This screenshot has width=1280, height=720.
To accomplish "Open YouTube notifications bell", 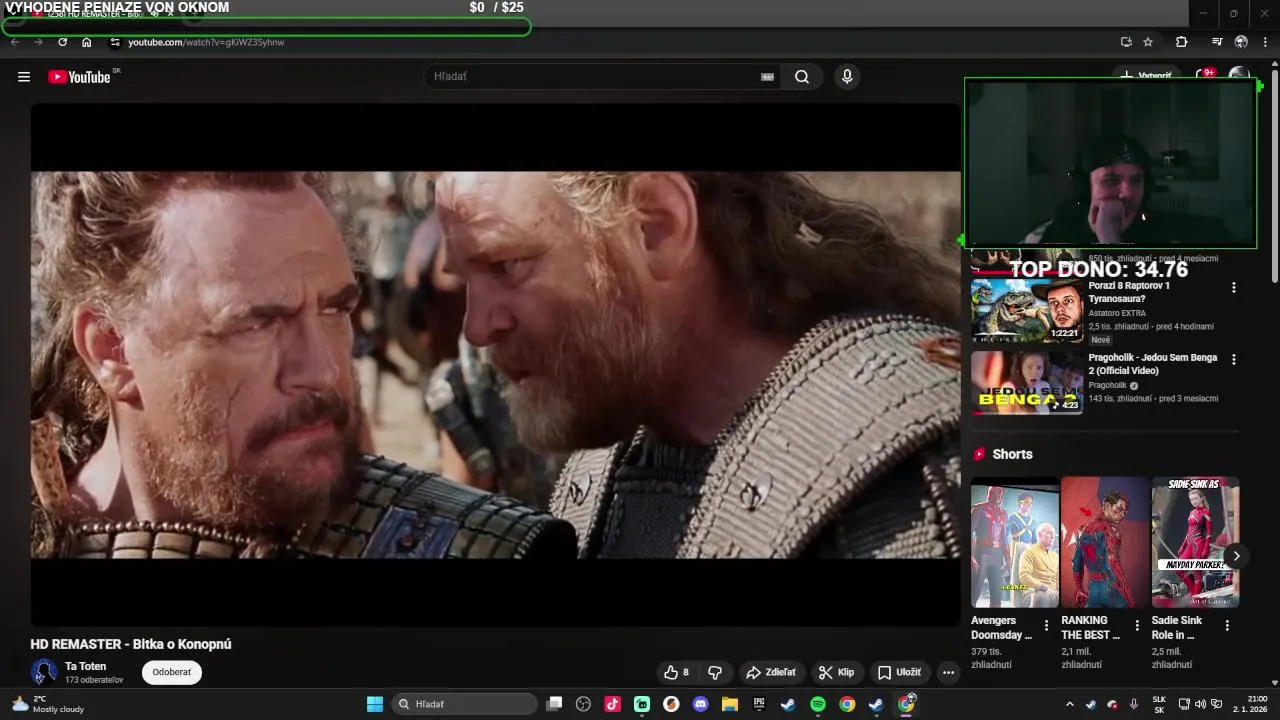I will (1205, 76).
